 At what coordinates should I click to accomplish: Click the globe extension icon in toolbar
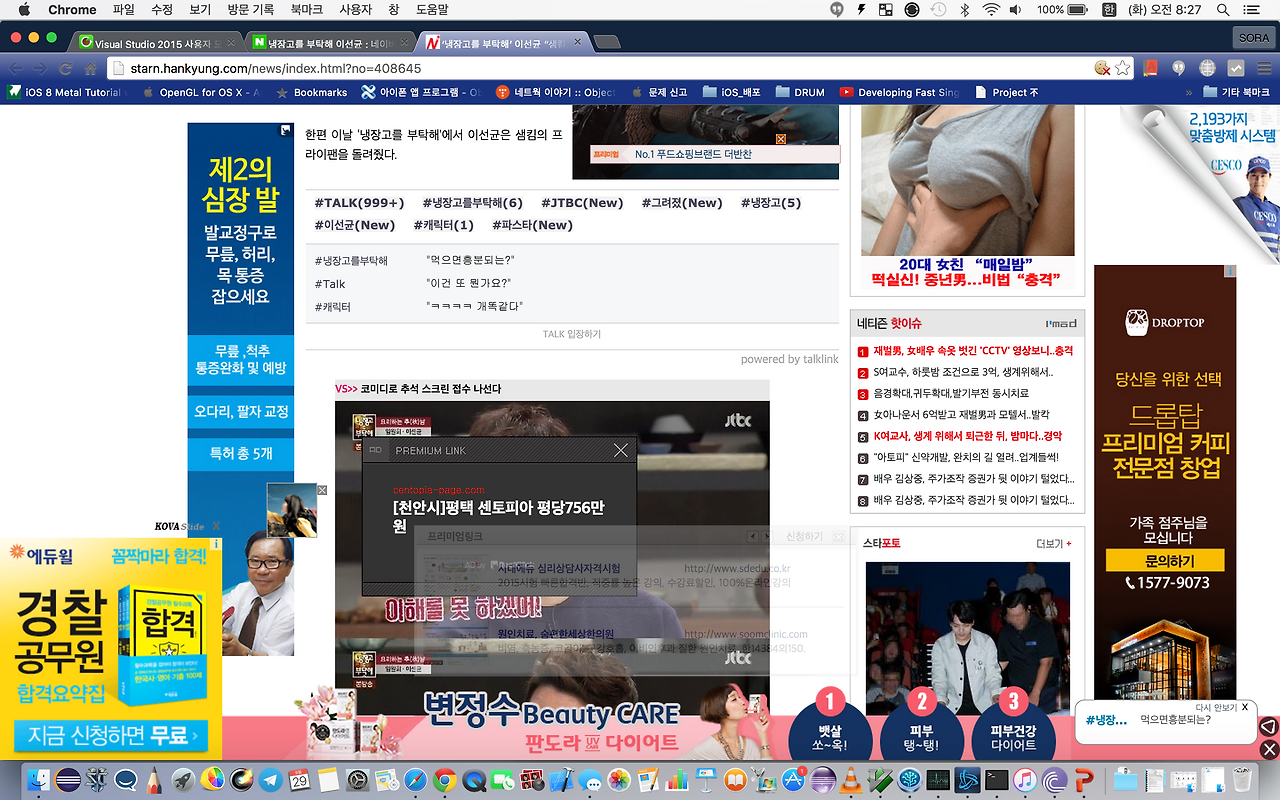pos(1207,68)
